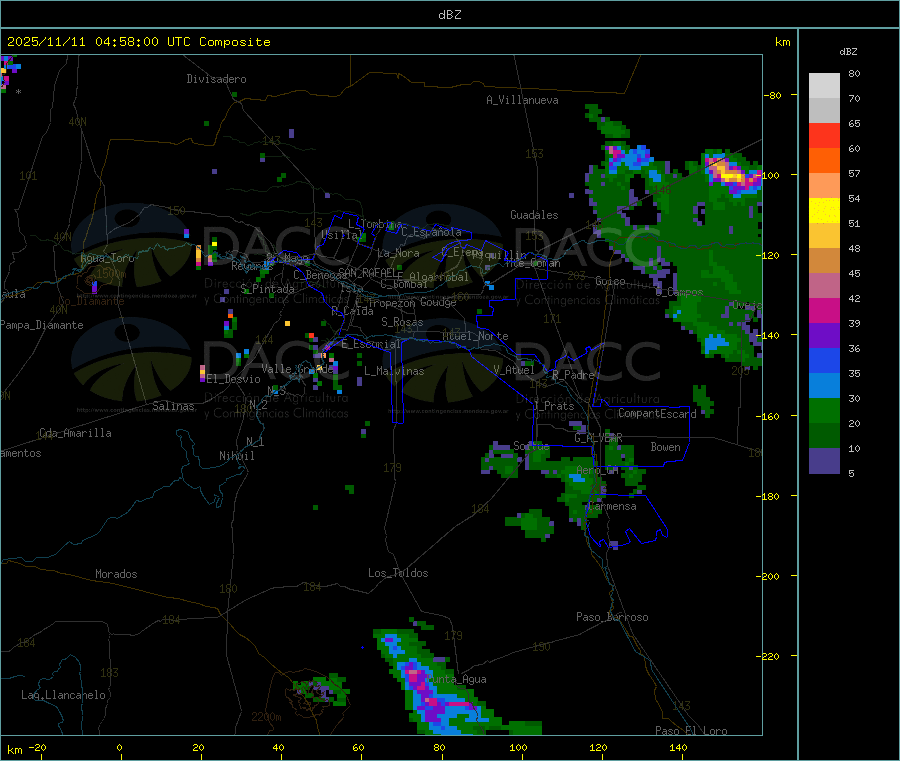Click the Goudge label
Image resolution: width=900 pixels, height=761 pixels.
tap(438, 302)
